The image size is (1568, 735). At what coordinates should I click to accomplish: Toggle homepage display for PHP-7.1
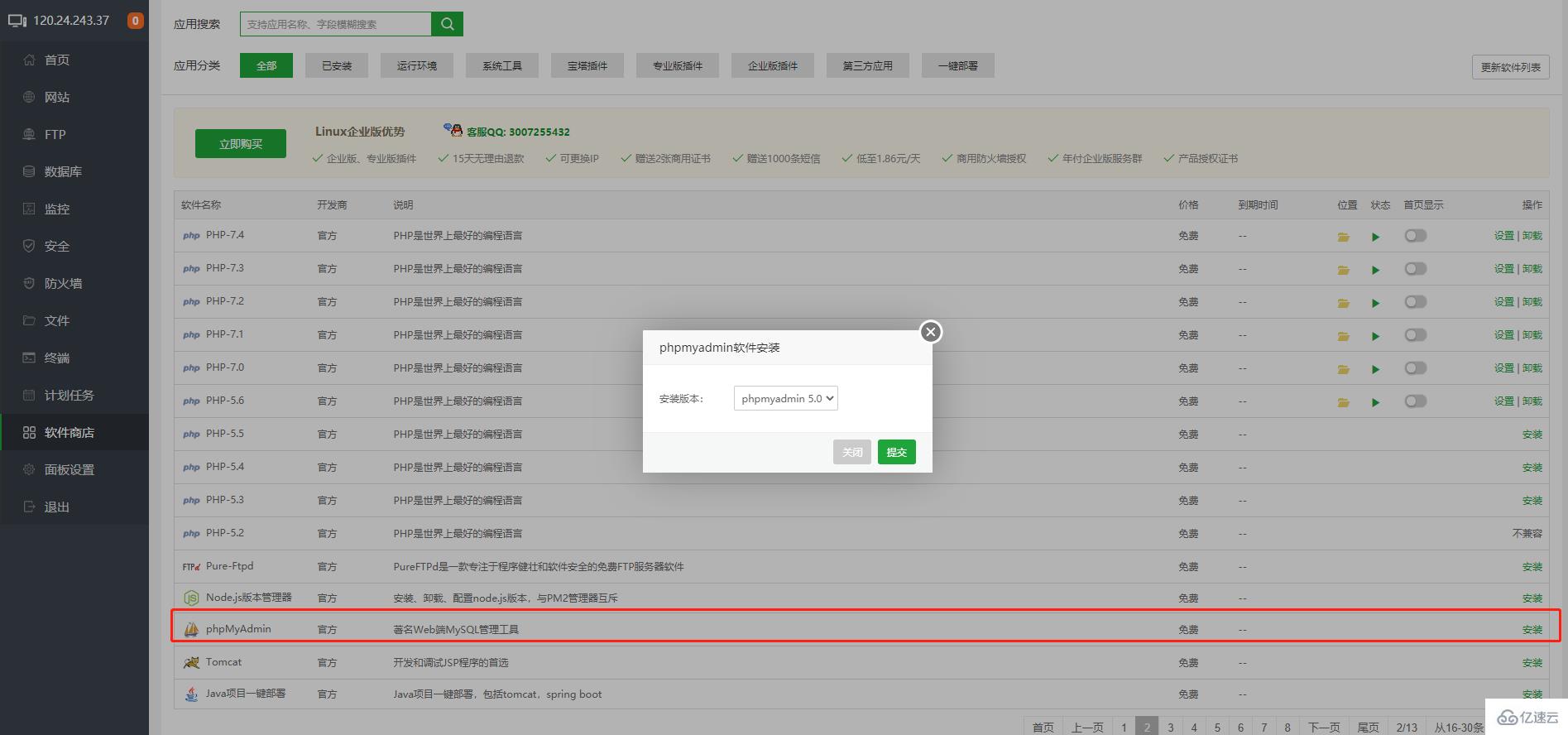pos(1415,335)
